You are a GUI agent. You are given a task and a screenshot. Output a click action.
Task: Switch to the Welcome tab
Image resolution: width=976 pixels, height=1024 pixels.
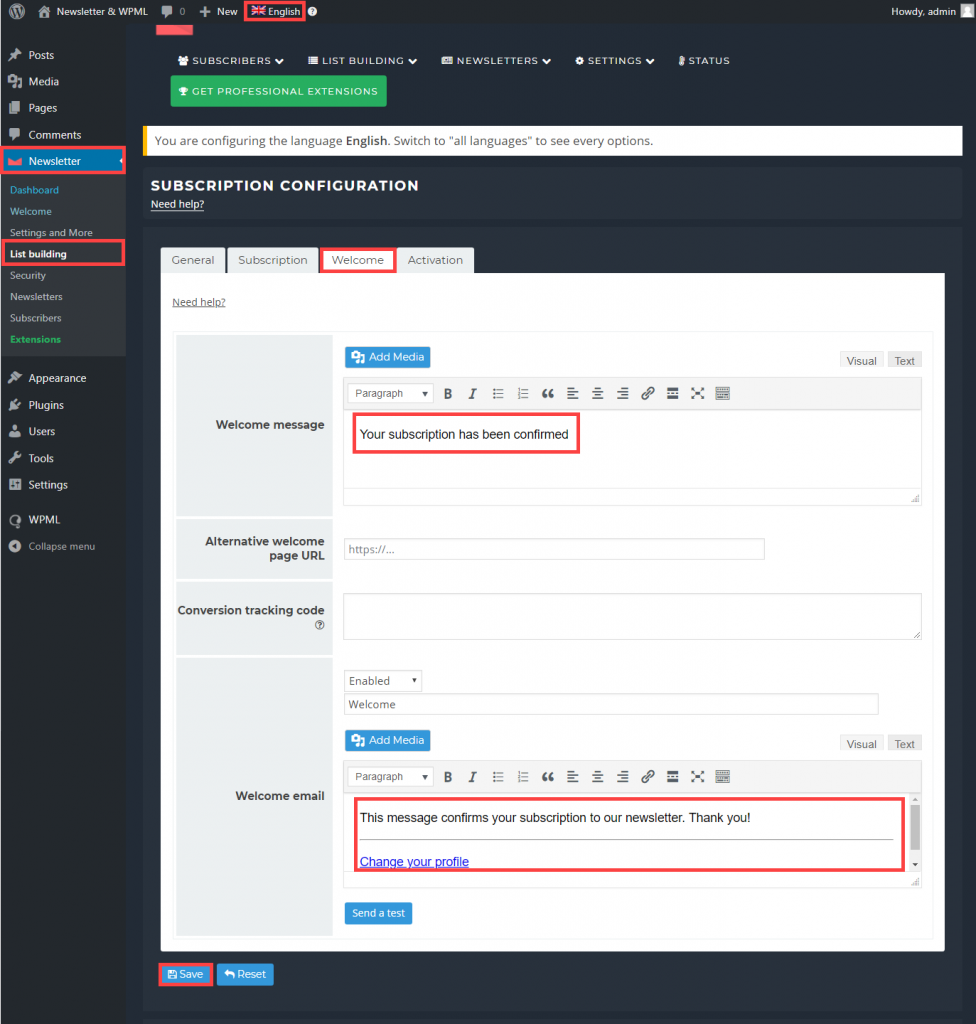click(357, 260)
